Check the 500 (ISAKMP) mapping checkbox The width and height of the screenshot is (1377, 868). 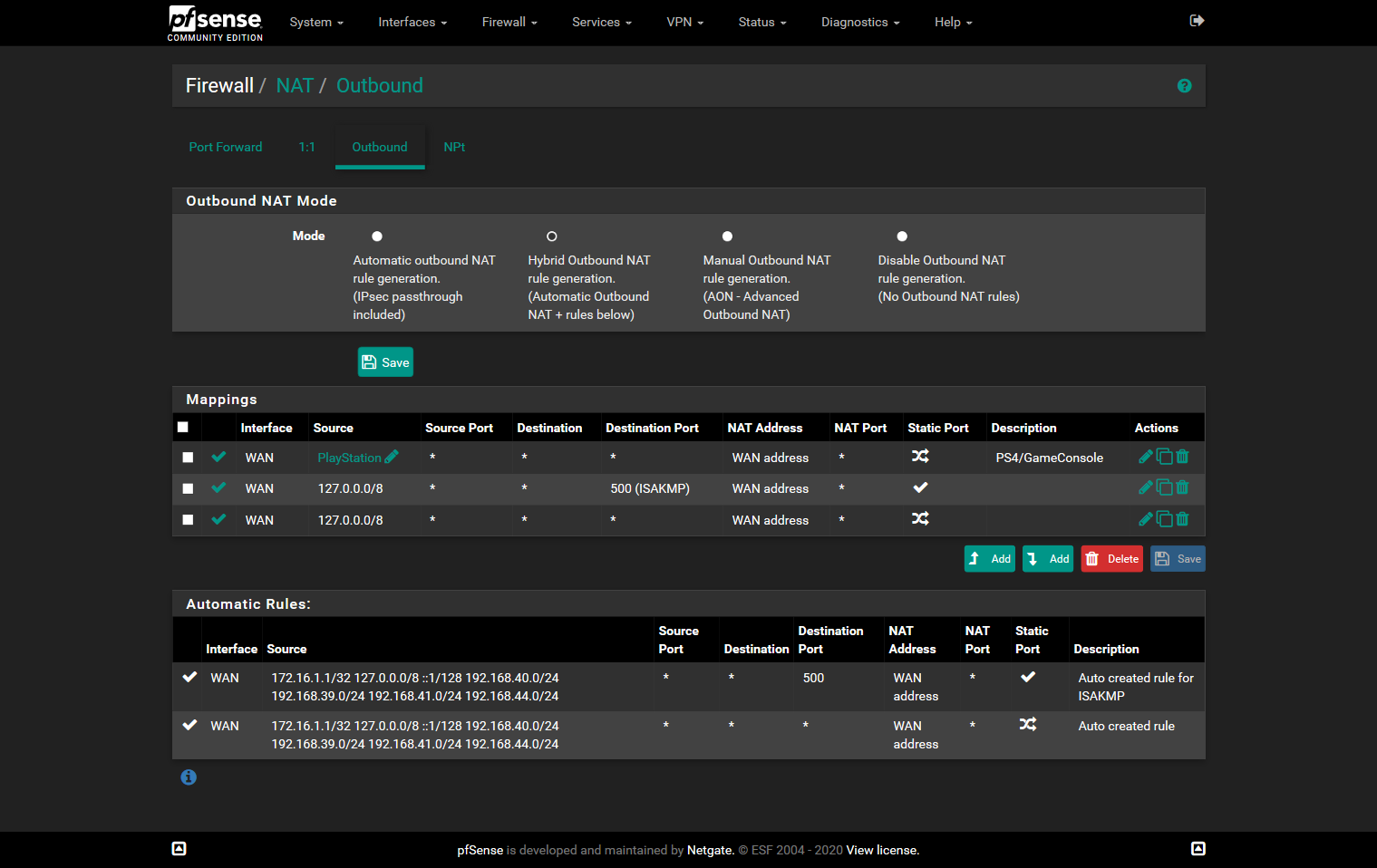coord(188,488)
